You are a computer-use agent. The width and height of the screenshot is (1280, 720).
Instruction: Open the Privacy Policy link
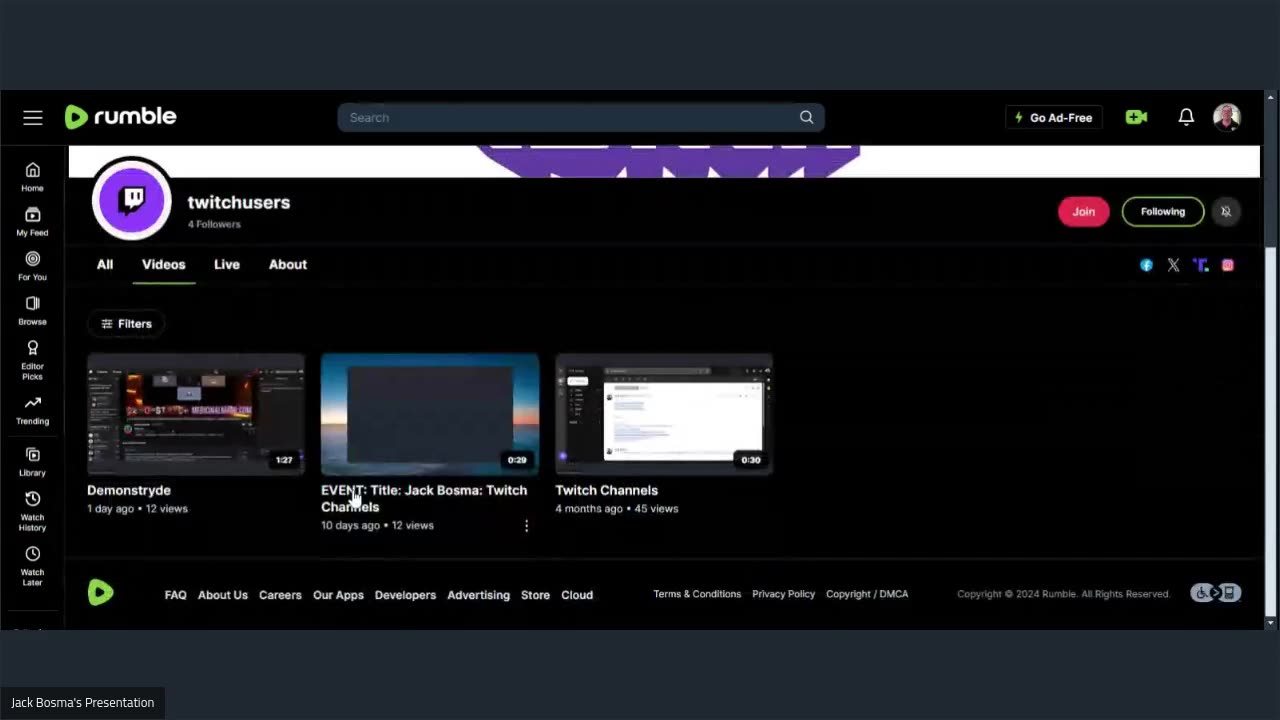(783, 594)
